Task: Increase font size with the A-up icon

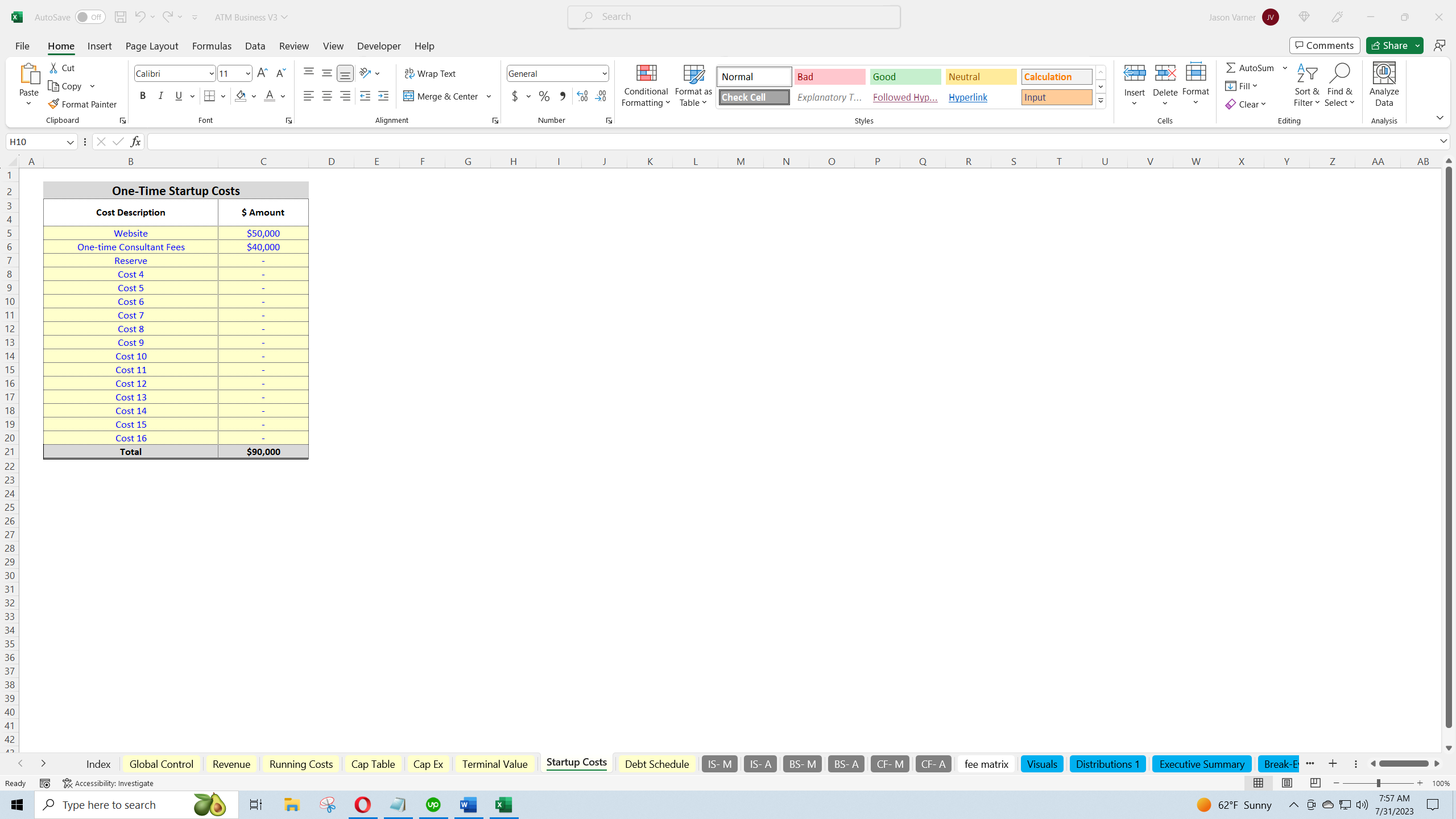Action: click(262, 73)
